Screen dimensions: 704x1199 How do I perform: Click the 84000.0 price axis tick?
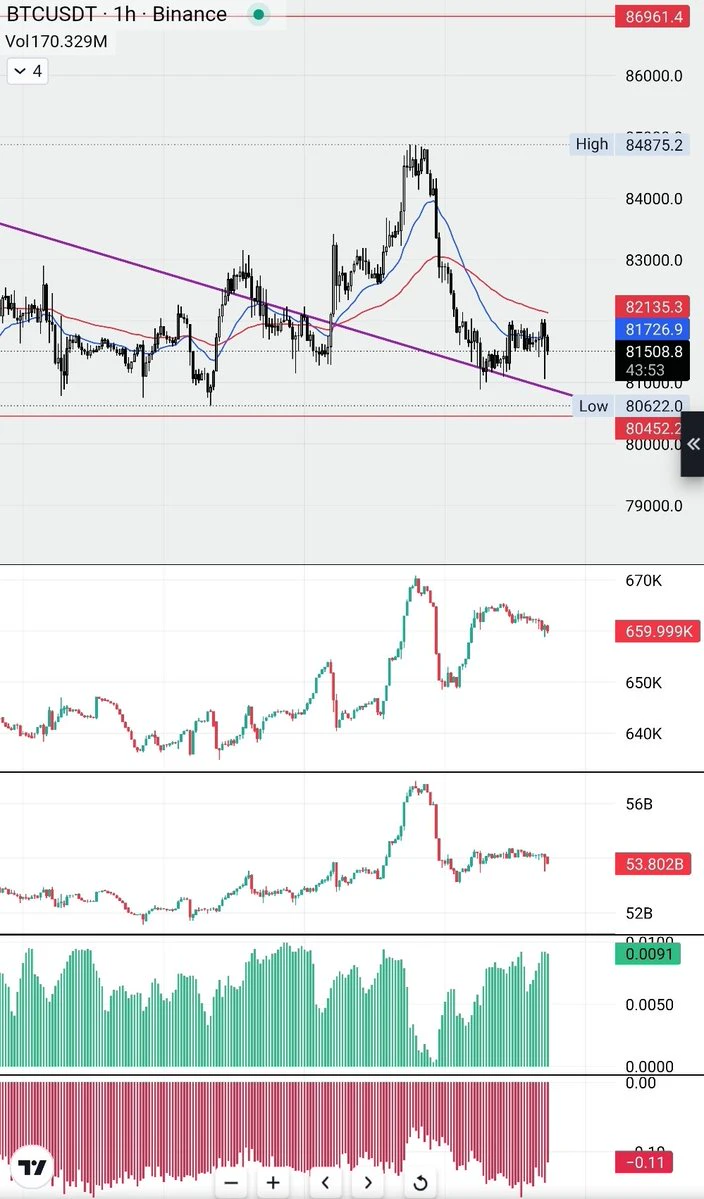(x=654, y=199)
